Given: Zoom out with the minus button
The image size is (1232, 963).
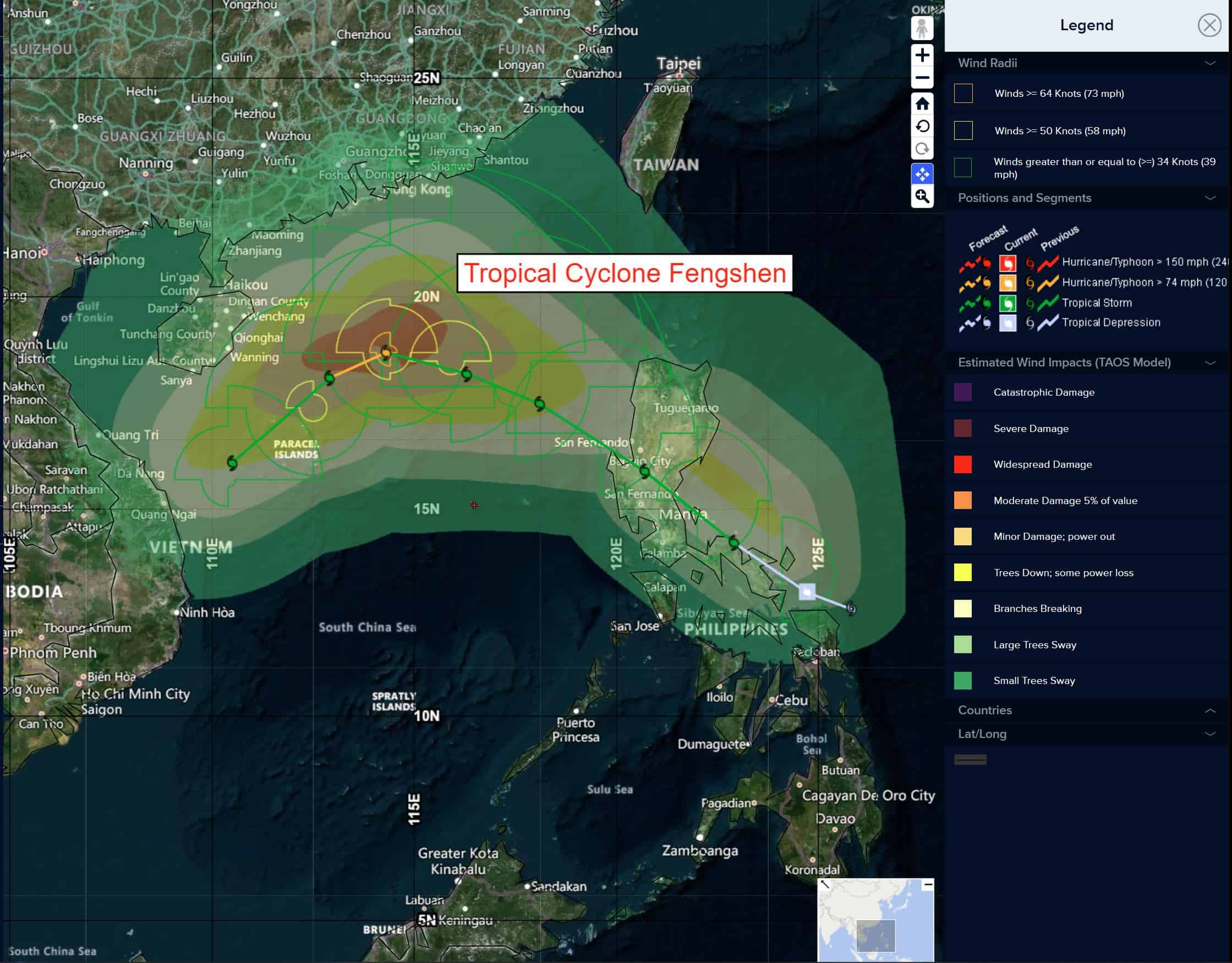Looking at the screenshot, I should (x=922, y=78).
